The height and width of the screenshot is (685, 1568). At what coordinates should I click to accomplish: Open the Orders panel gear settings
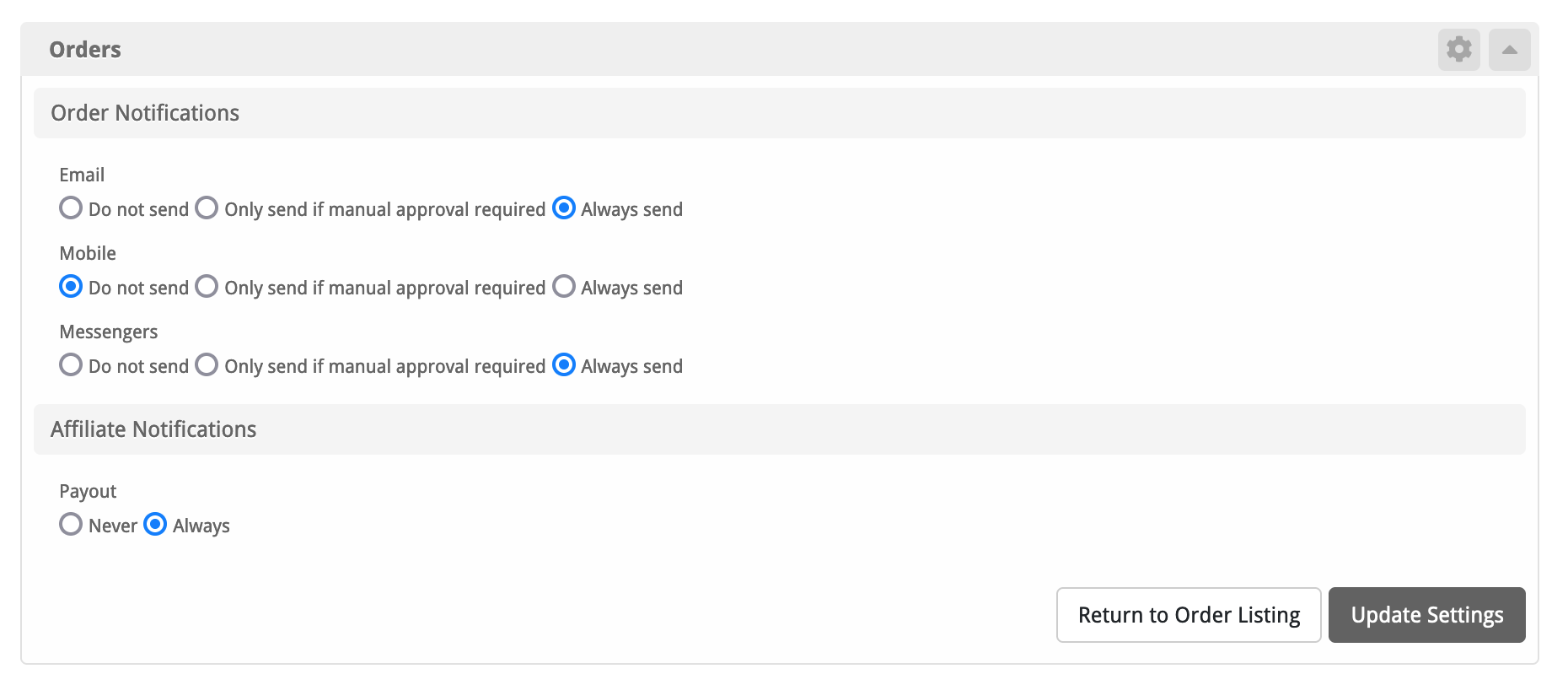[1458, 50]
